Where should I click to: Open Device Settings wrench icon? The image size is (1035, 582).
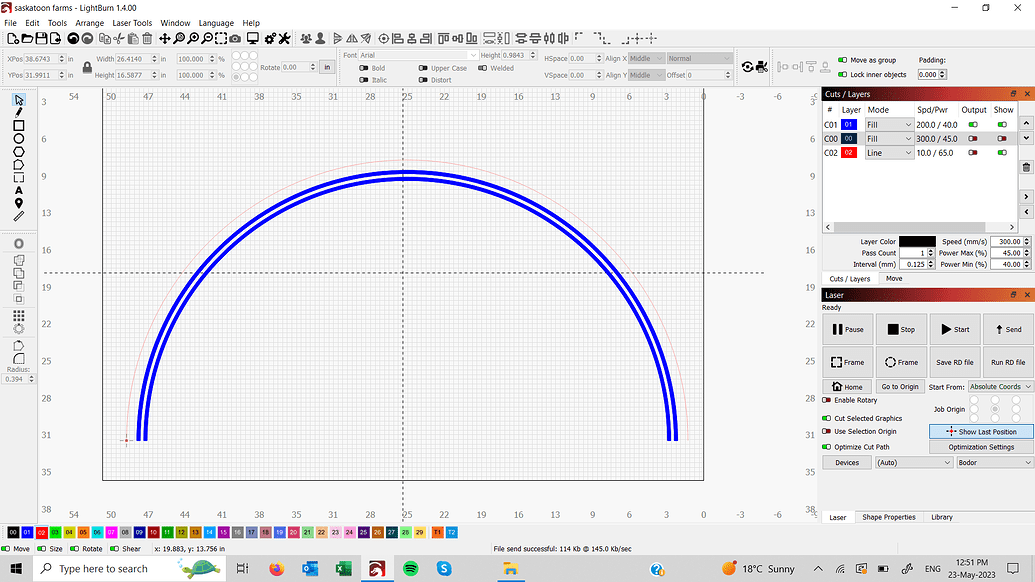[x=285, y=39]
